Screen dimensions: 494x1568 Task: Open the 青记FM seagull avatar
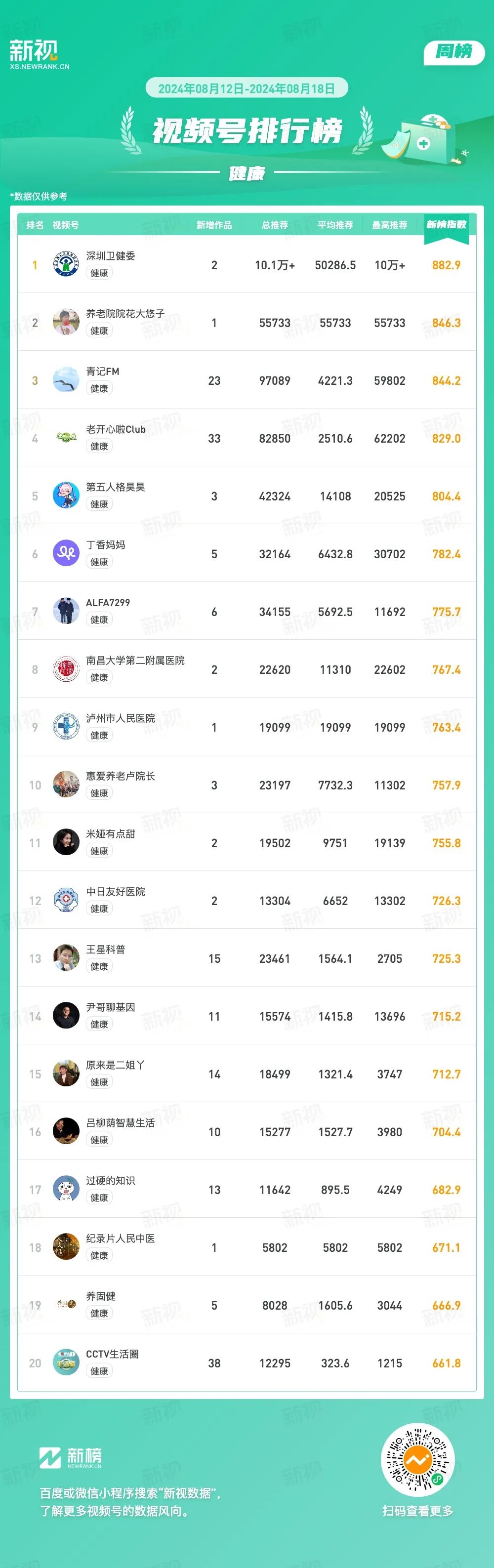tap(66, 380)
